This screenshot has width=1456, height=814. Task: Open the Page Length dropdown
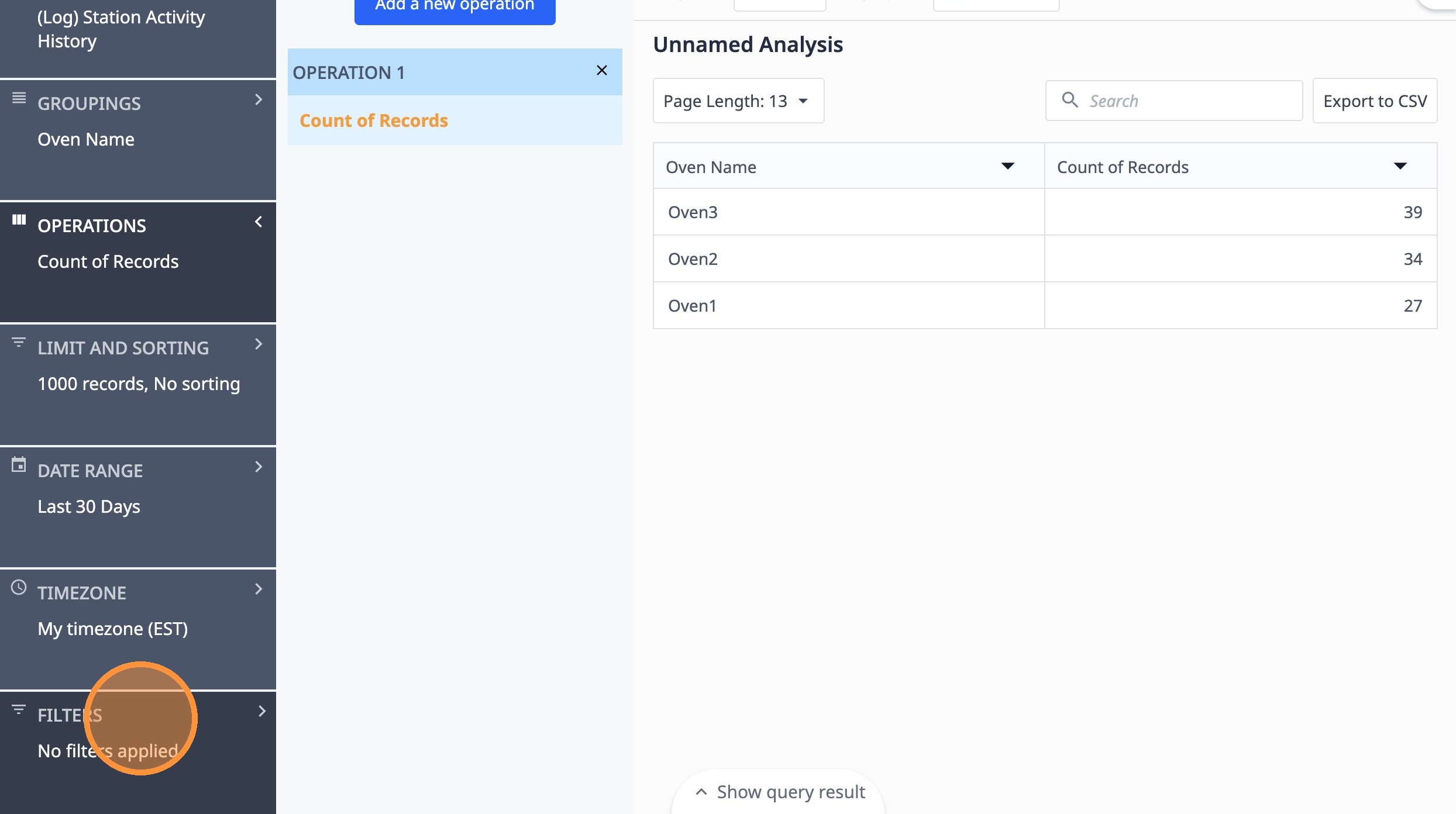pos(738,101)
